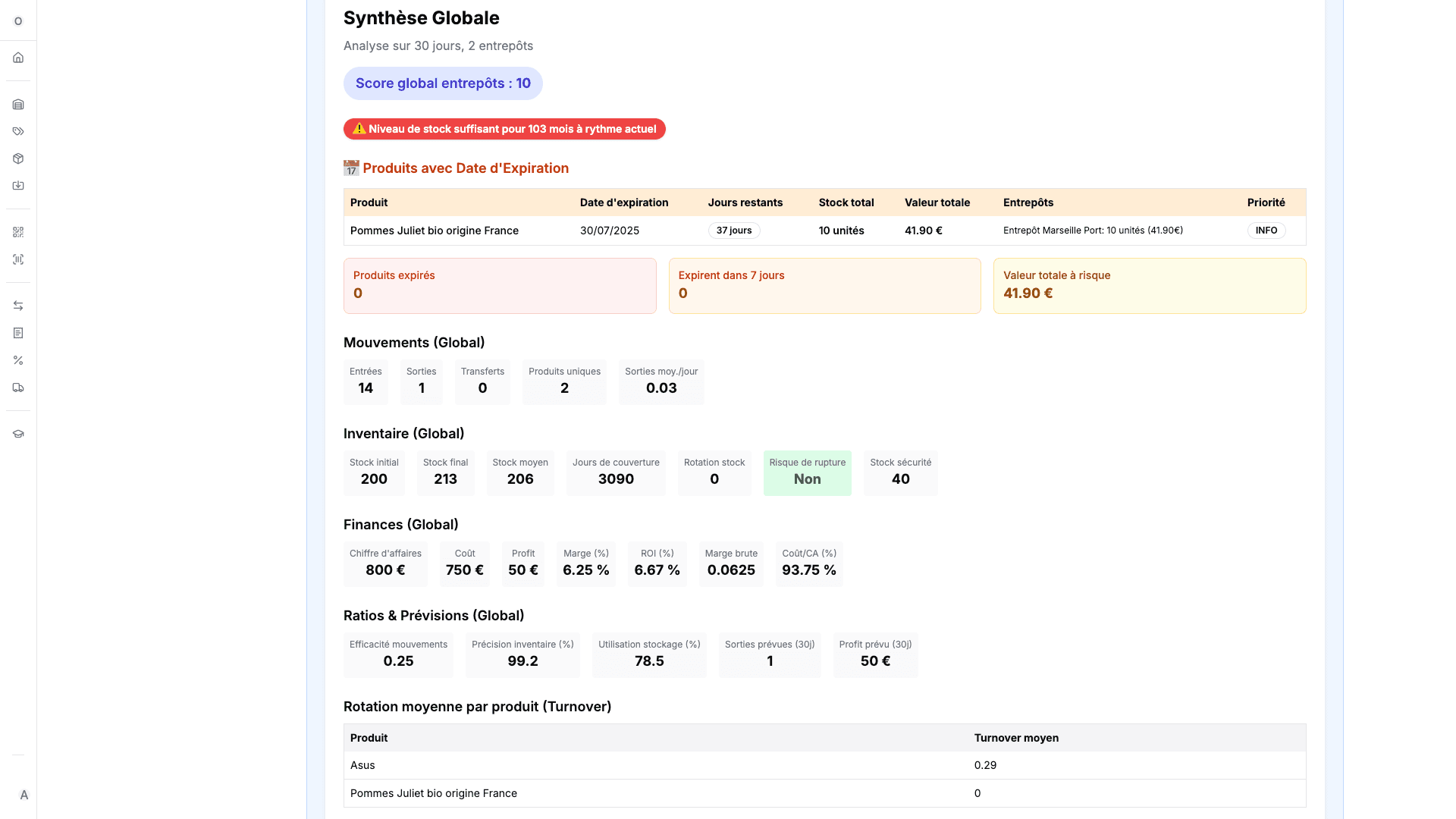This screenshot has width=1456, height=819.
Task: Click the delivery truck icon
Action: pos(18,388)
